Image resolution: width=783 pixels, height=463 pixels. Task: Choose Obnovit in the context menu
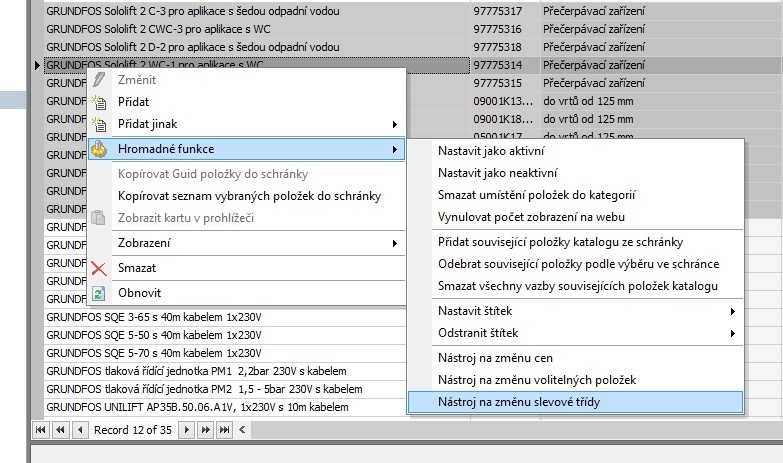click(246, 293)
